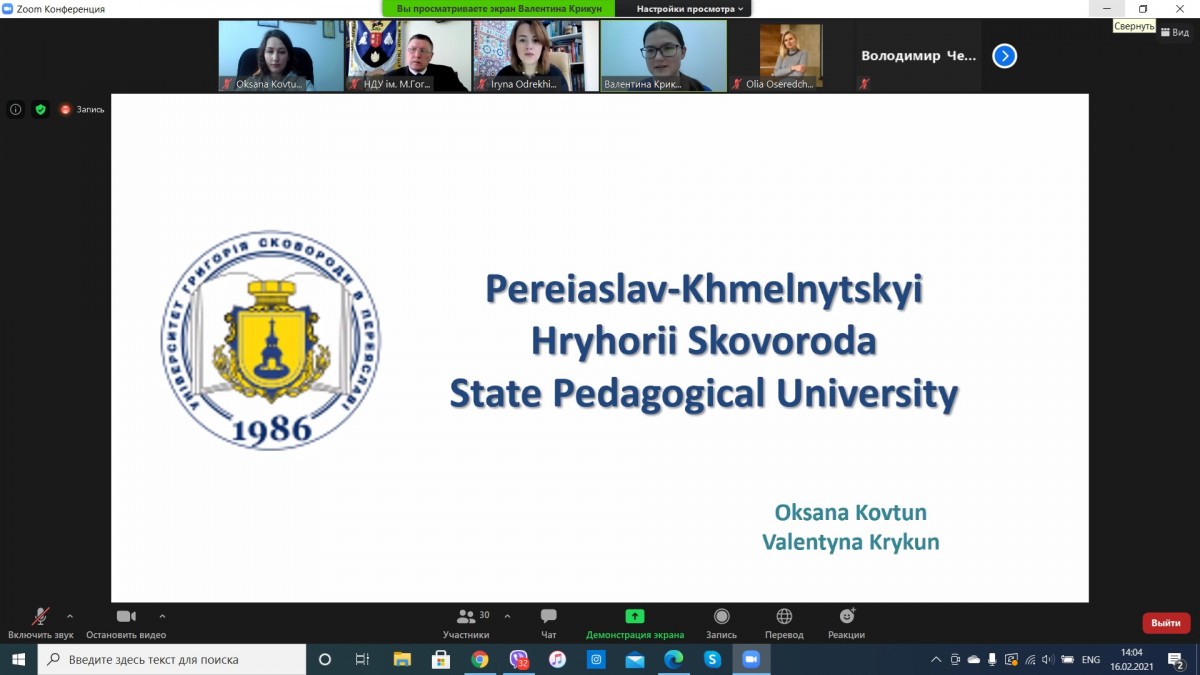This screenshot has height=675, width=1200.
Task: Switch layout using Вид button
Action: click(x=1174, y=32)
